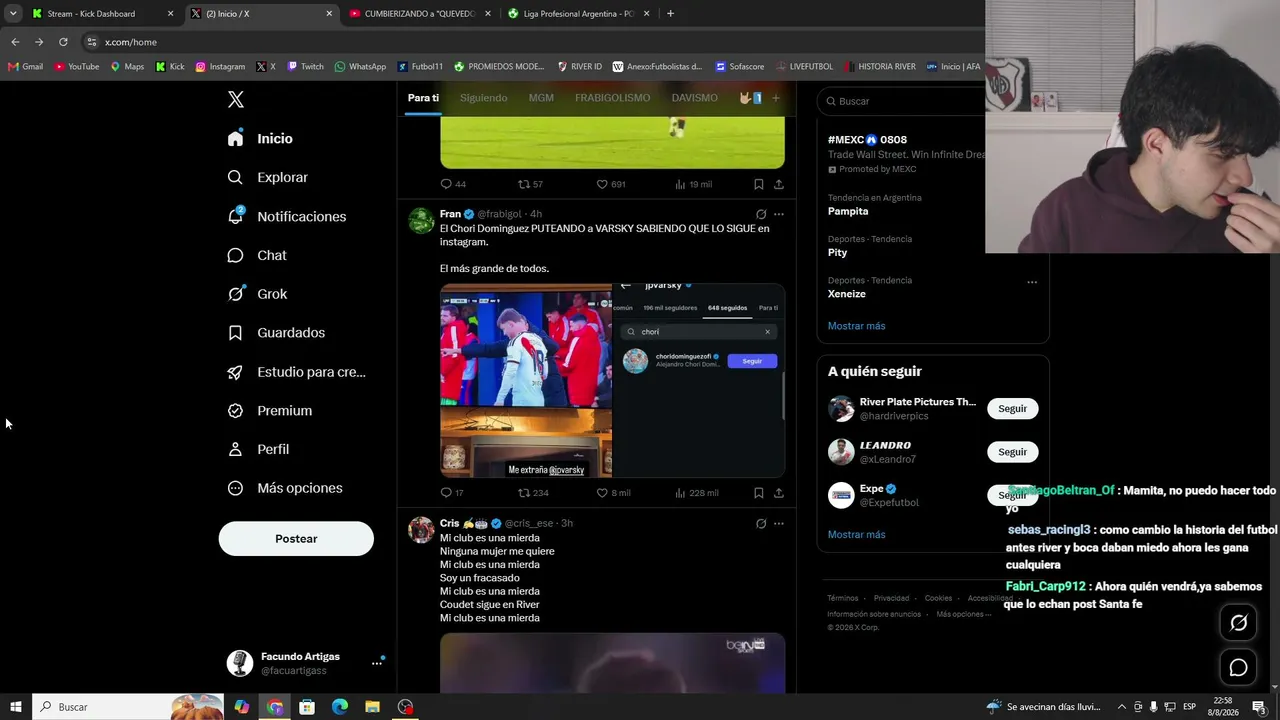Reload the page in Chrome
Viewport: 1280px width, 720px height.
[x=63, y=42]
